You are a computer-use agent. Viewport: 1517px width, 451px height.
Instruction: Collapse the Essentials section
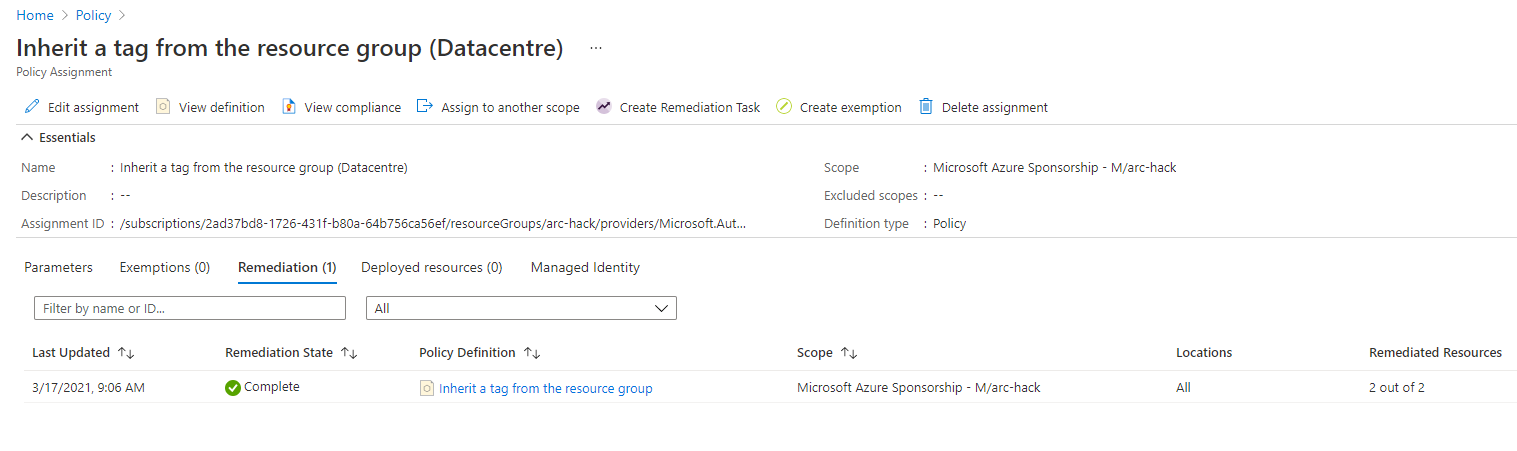click(x=27, y=137)
